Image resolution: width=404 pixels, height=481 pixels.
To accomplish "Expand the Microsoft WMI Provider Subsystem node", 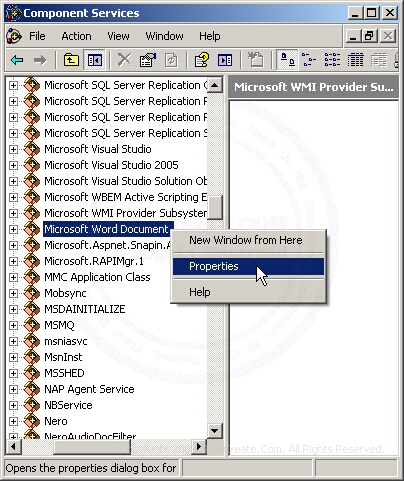I will point(13,213).
